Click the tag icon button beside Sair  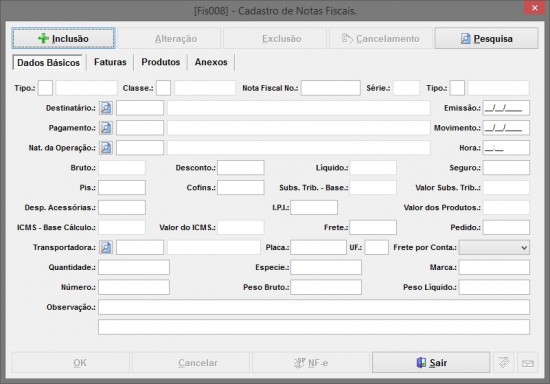(x=504, y=362)
